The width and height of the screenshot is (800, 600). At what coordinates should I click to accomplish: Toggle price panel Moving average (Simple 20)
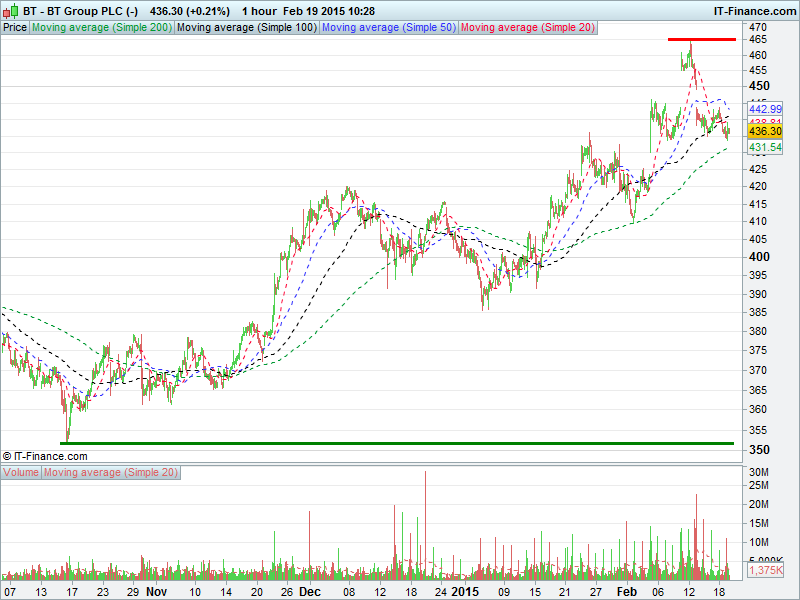[527, 28]
